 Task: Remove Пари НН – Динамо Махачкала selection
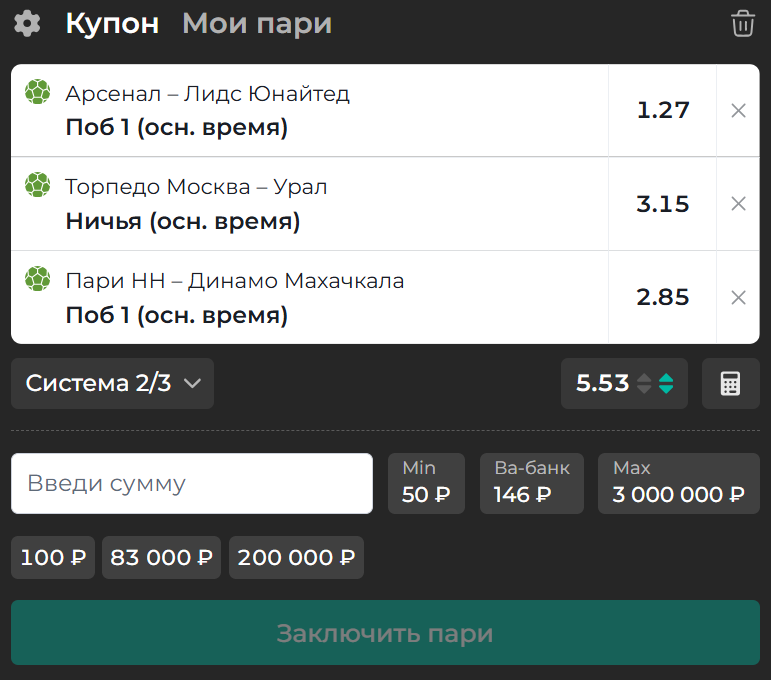coord(738,297)
